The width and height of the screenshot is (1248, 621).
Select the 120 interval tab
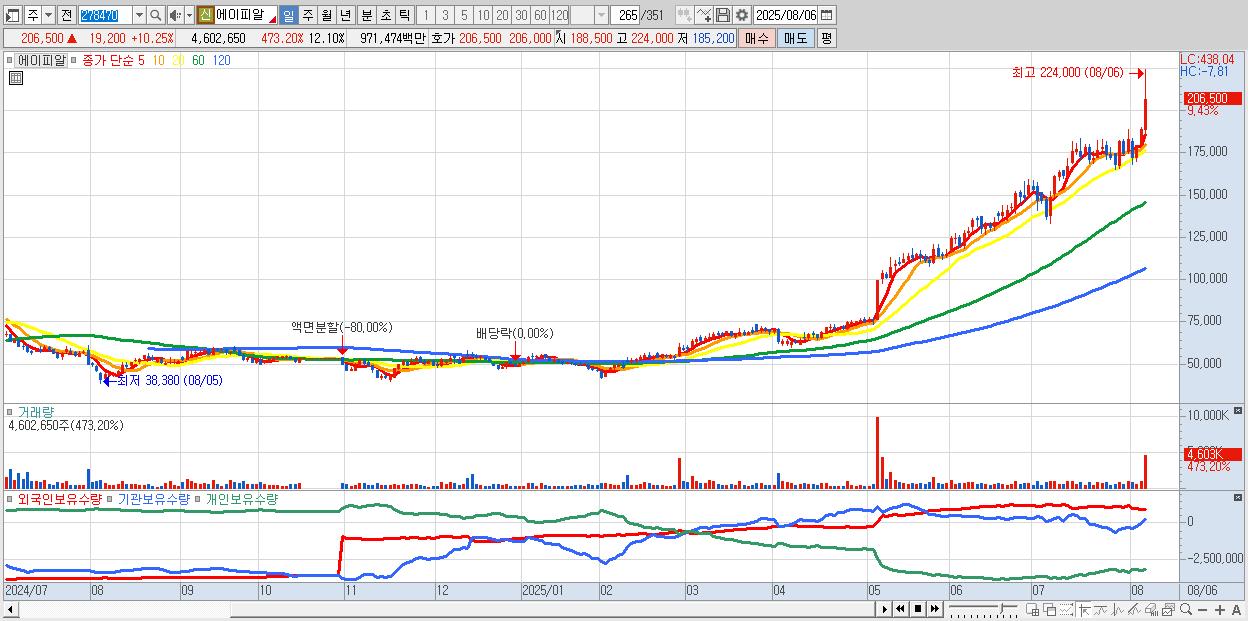[560, 15]
